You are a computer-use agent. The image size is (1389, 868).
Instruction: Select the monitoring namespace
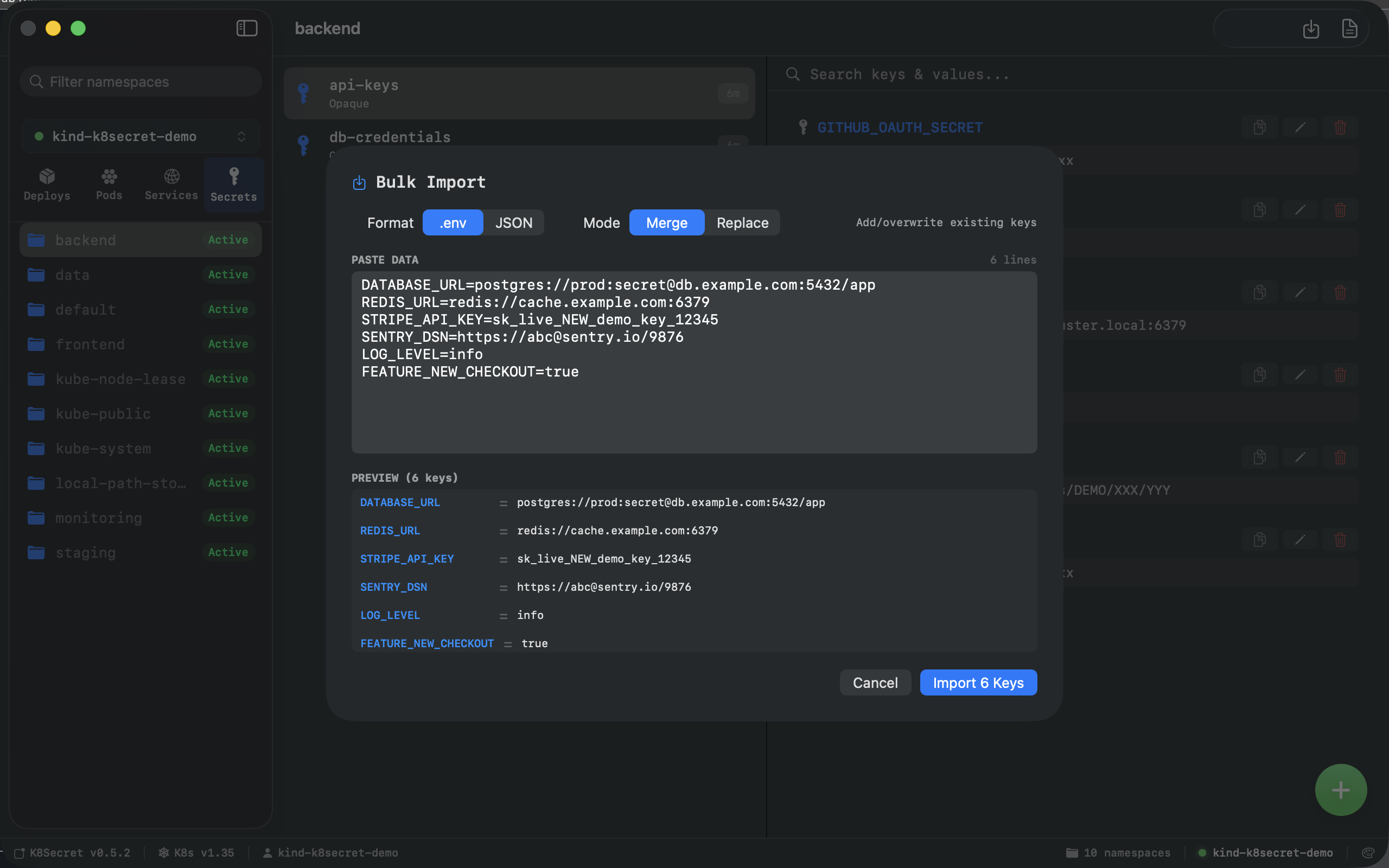(x=141, y=518)
